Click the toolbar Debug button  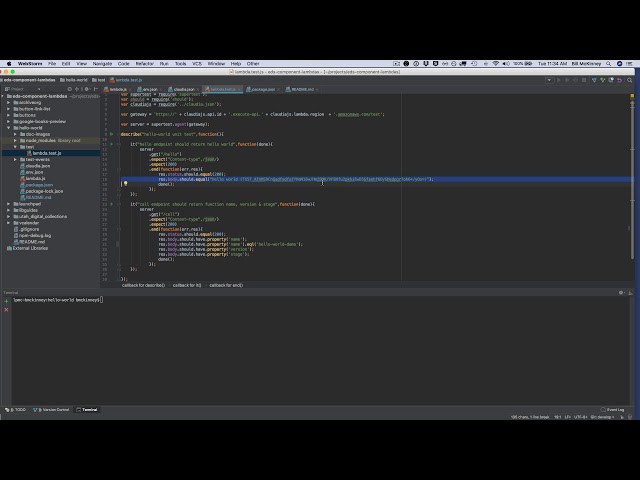[567, 80]
